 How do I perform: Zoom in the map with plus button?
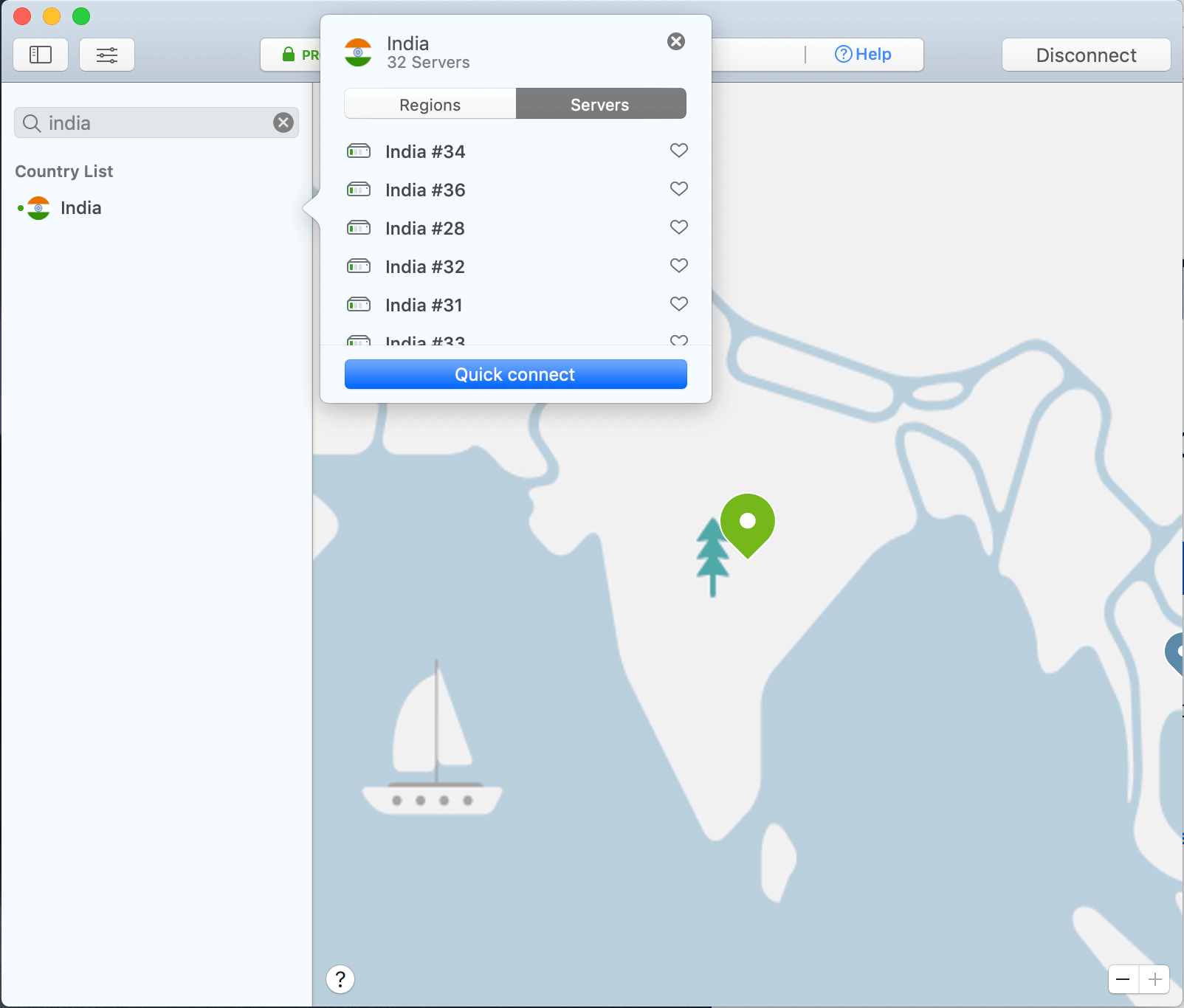pyautogui.click(x=1154, y=979)
